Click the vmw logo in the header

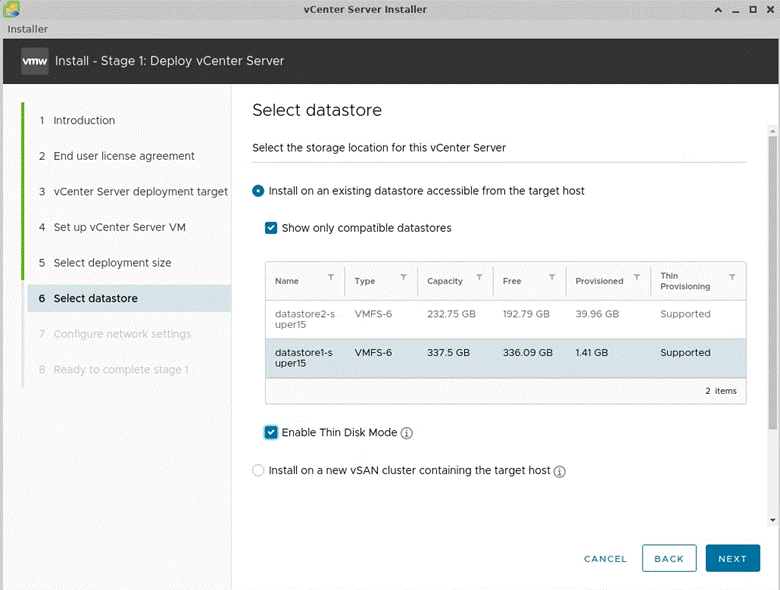click(35, 61)
